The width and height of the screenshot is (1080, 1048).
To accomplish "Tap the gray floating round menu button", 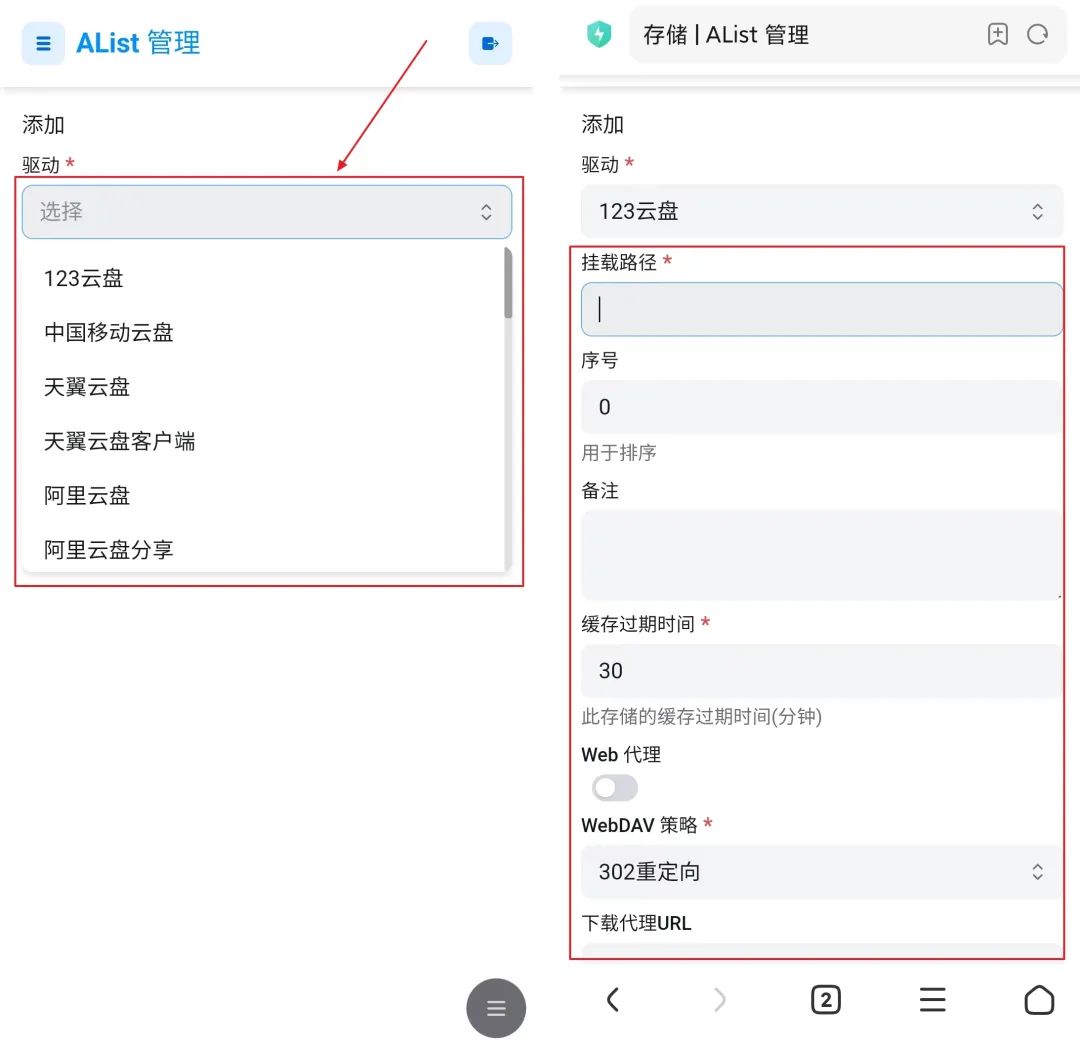I will point(496,1008).
